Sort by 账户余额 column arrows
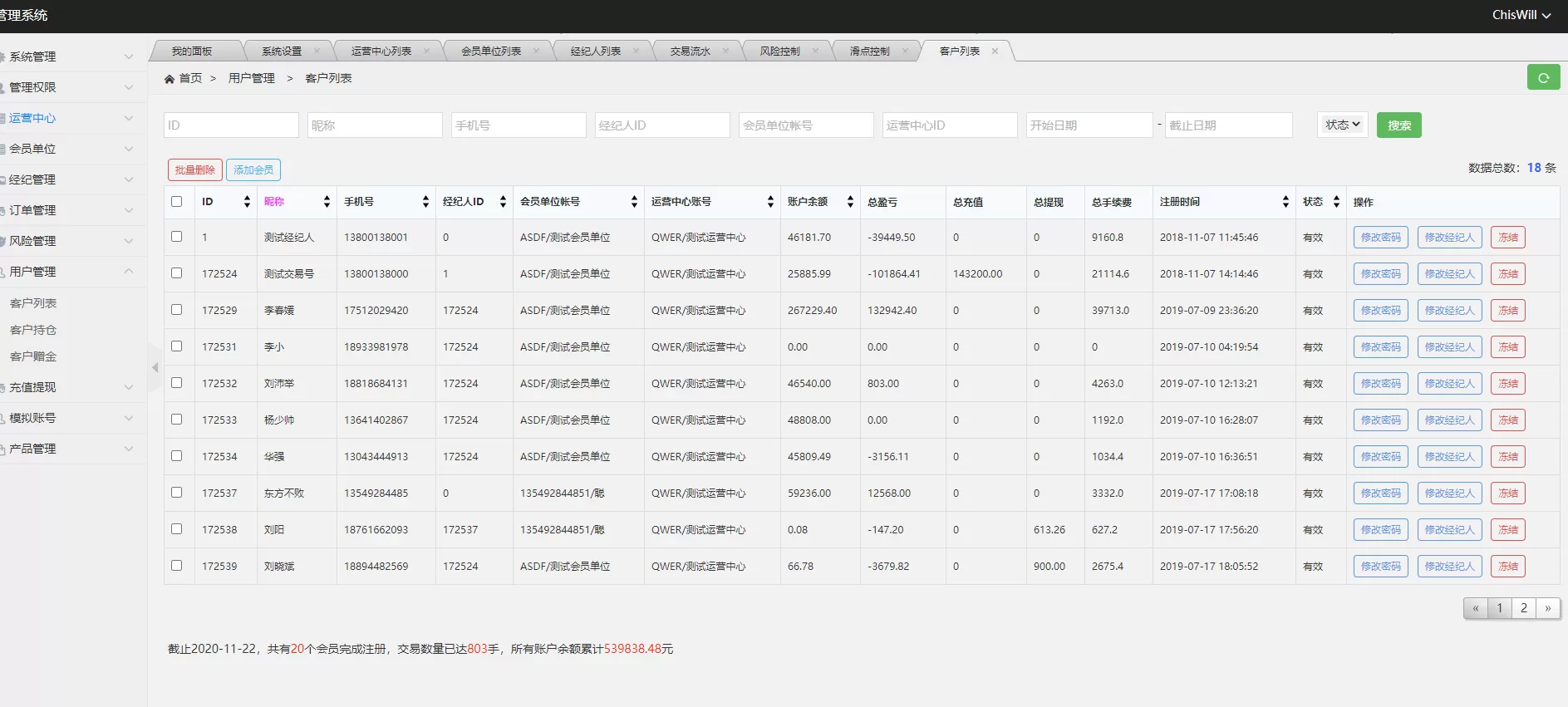This screenshot has width=1568, height=707. (x=850, y=202)
